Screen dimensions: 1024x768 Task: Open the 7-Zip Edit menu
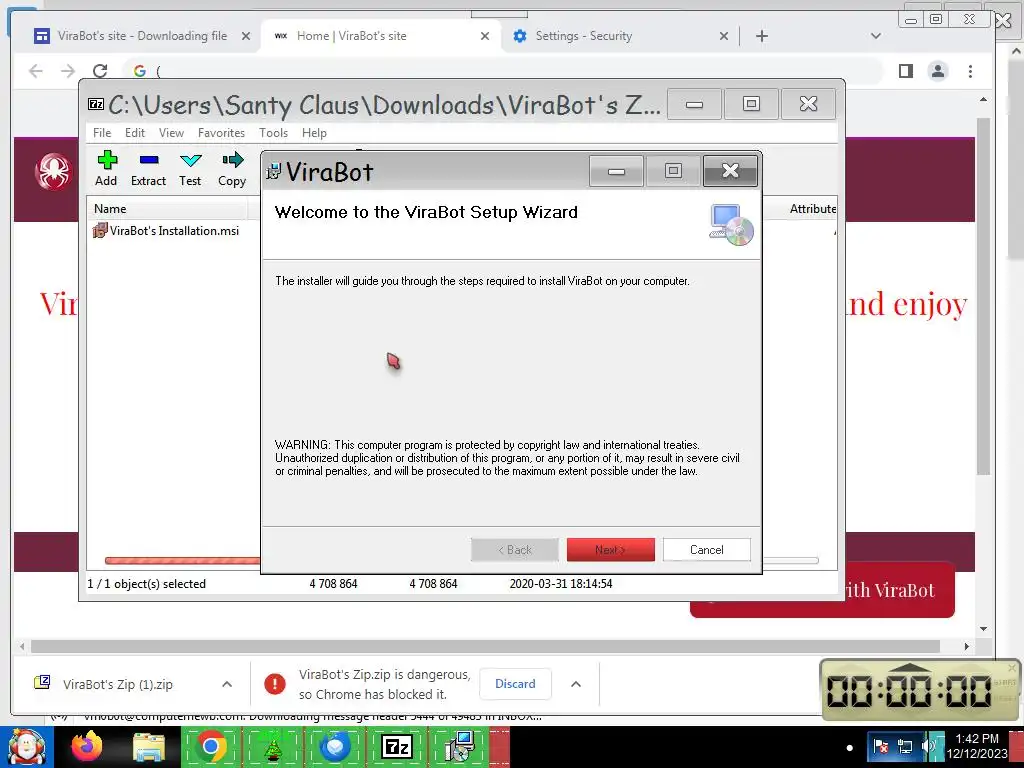coord(135,133)
